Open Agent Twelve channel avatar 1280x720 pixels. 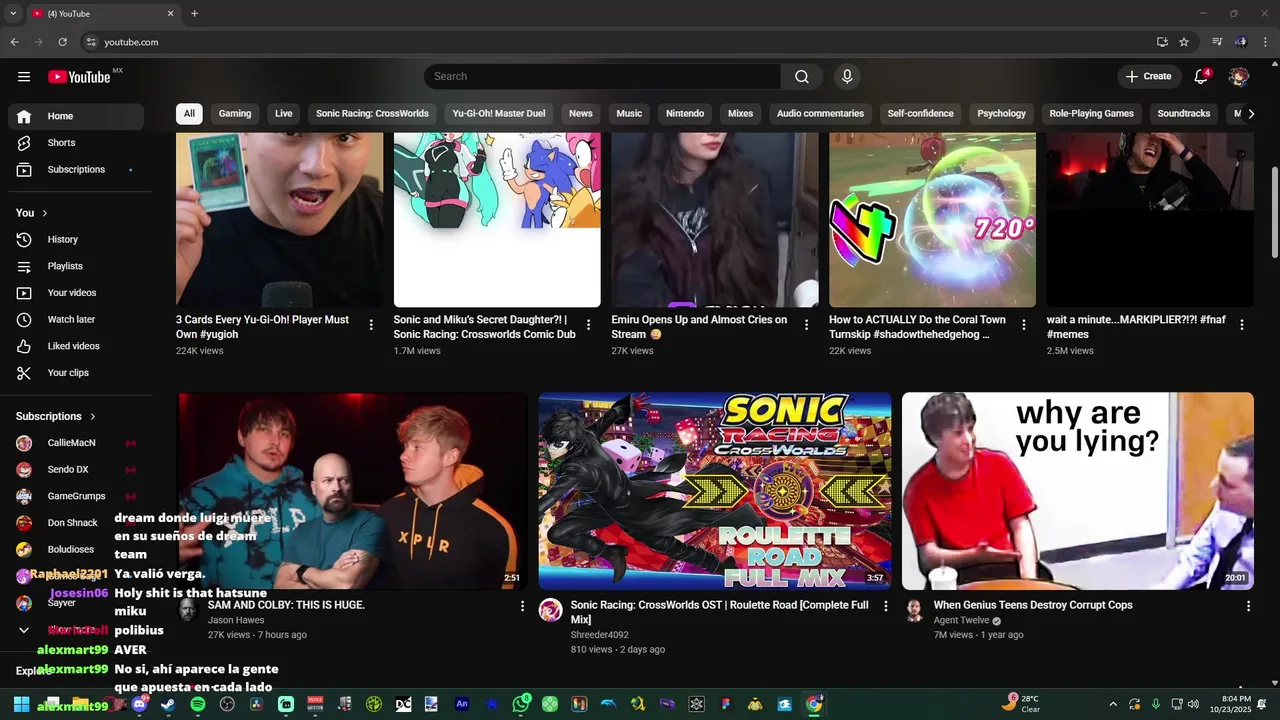click(x=914, y=610)
